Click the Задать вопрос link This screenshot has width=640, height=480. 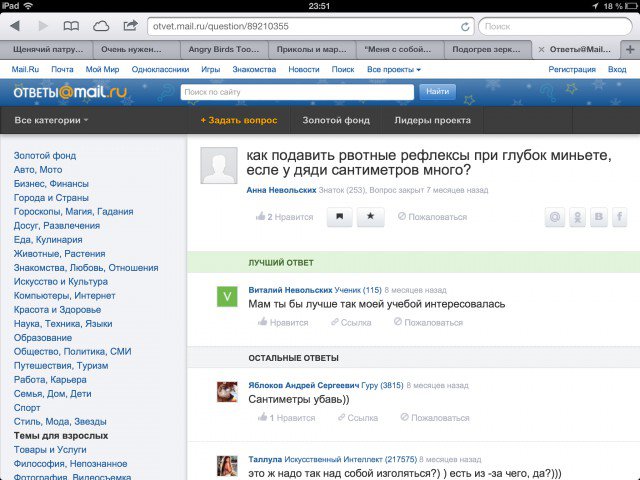(x=237, y=121)
